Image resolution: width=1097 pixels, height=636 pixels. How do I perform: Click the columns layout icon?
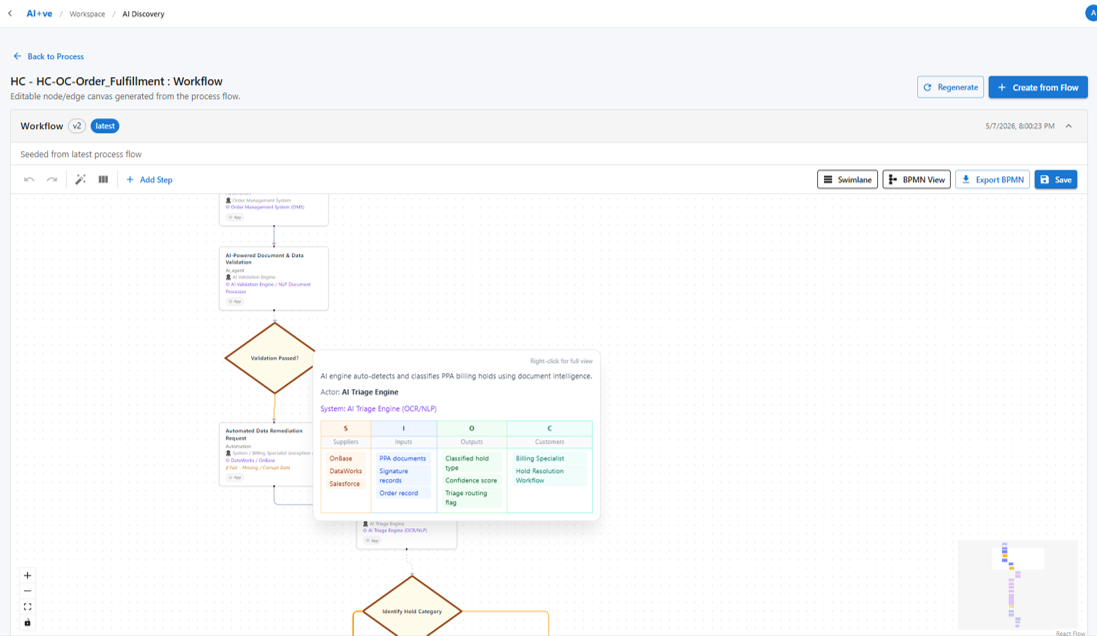pyautogui.click(x=103, y=180)
